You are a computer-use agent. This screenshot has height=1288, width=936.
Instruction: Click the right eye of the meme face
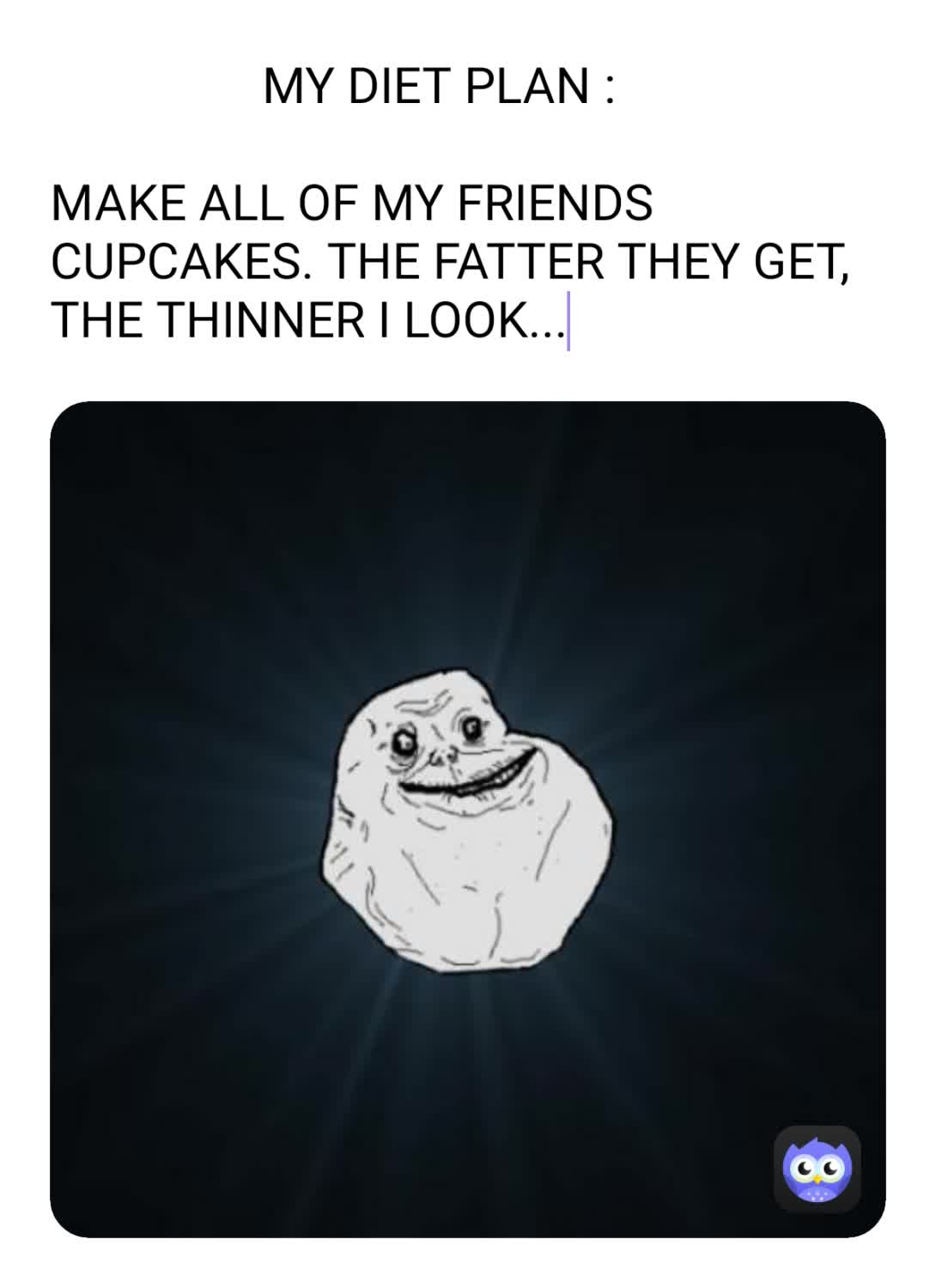pyautogui.click(x=471, y=728)
